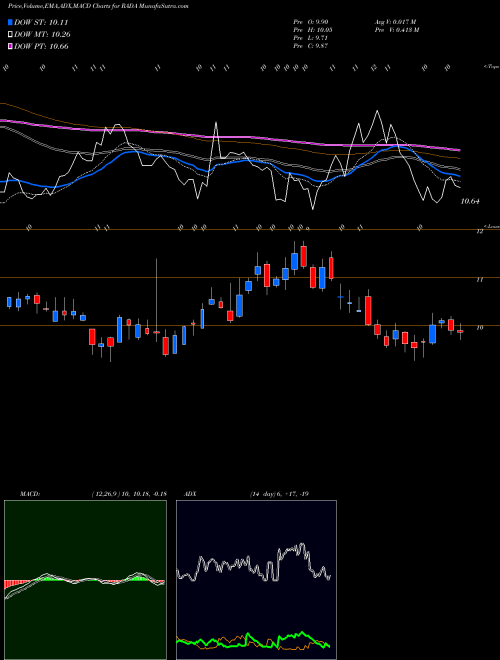Screen dimensions: 500x660
Task: Click the 'Pre O: 9.90' value
Action: click(311, 22)
